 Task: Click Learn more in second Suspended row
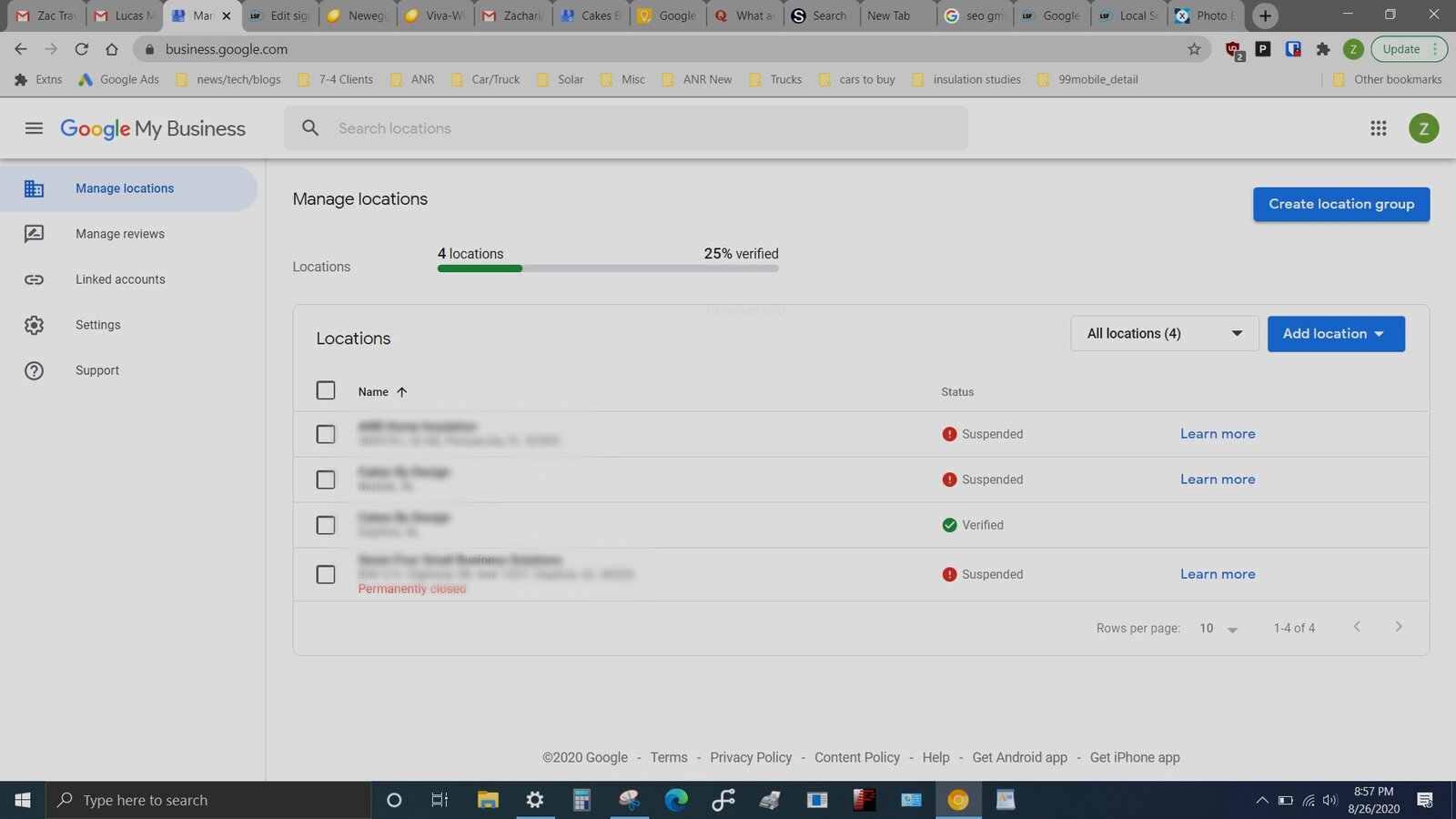point(1218,480)
